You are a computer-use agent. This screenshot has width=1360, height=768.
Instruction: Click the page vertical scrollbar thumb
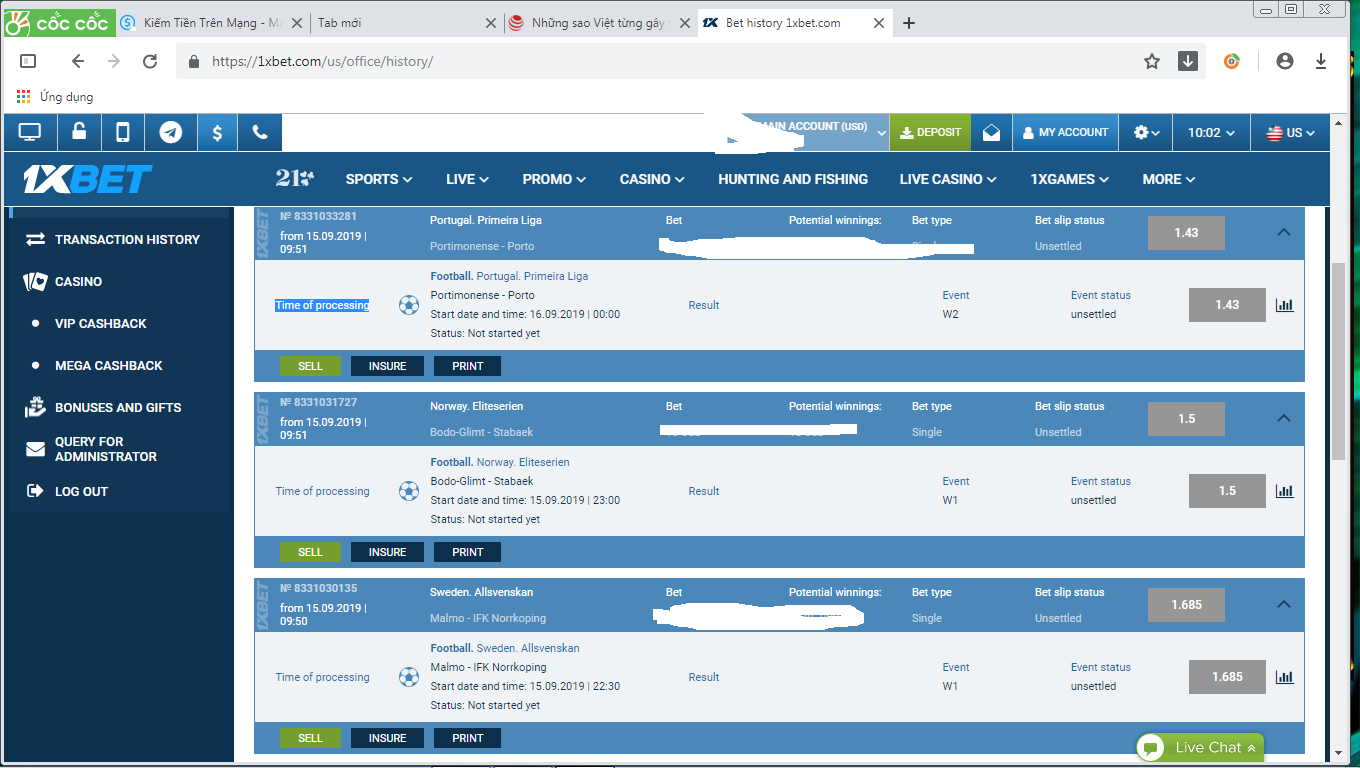click(1339, 360)
